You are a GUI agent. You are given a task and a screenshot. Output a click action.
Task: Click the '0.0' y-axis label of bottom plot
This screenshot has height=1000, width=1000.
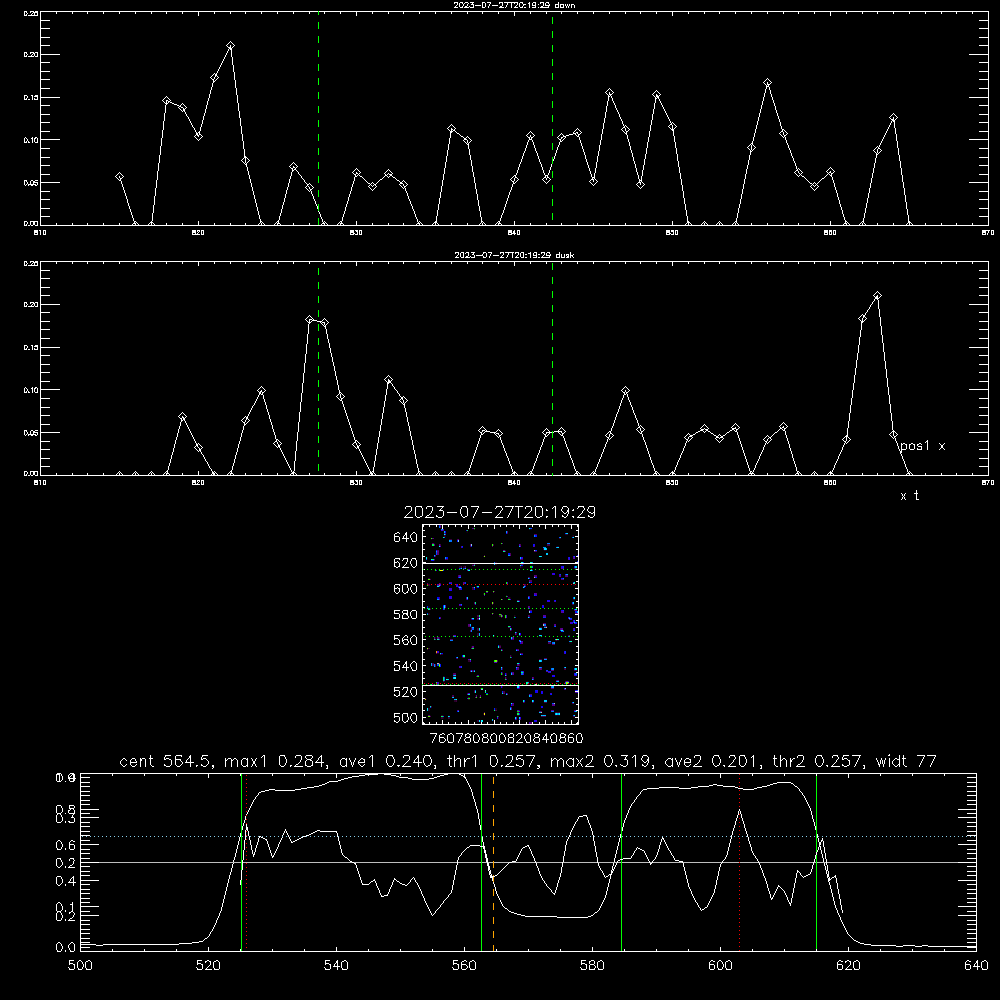65,948
